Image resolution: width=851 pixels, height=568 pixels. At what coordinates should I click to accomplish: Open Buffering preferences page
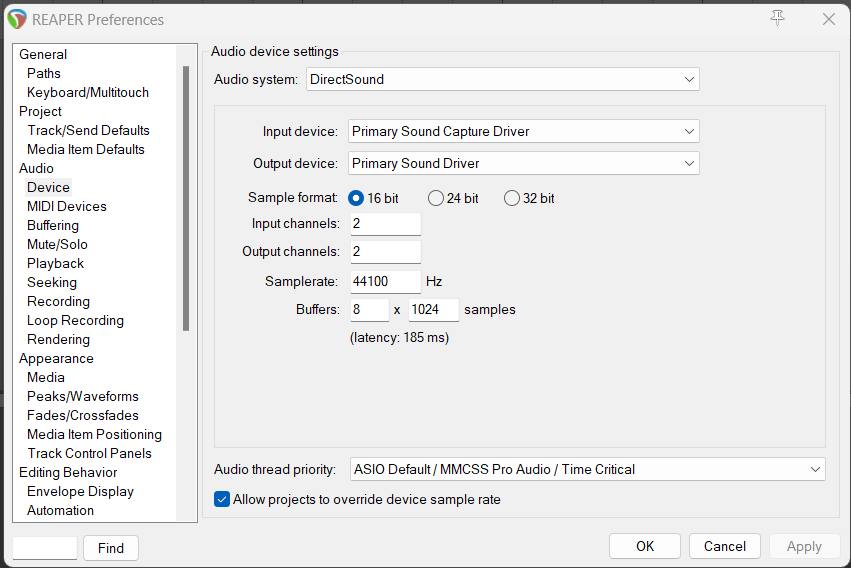pos(53,225)
